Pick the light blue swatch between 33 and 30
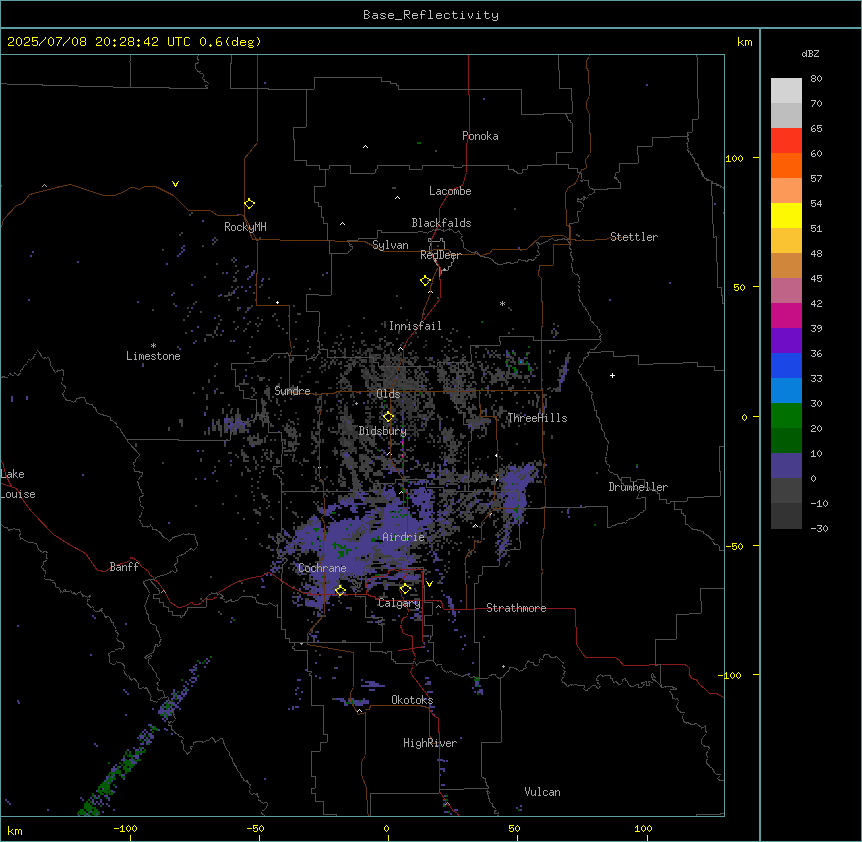 [786, 391]
